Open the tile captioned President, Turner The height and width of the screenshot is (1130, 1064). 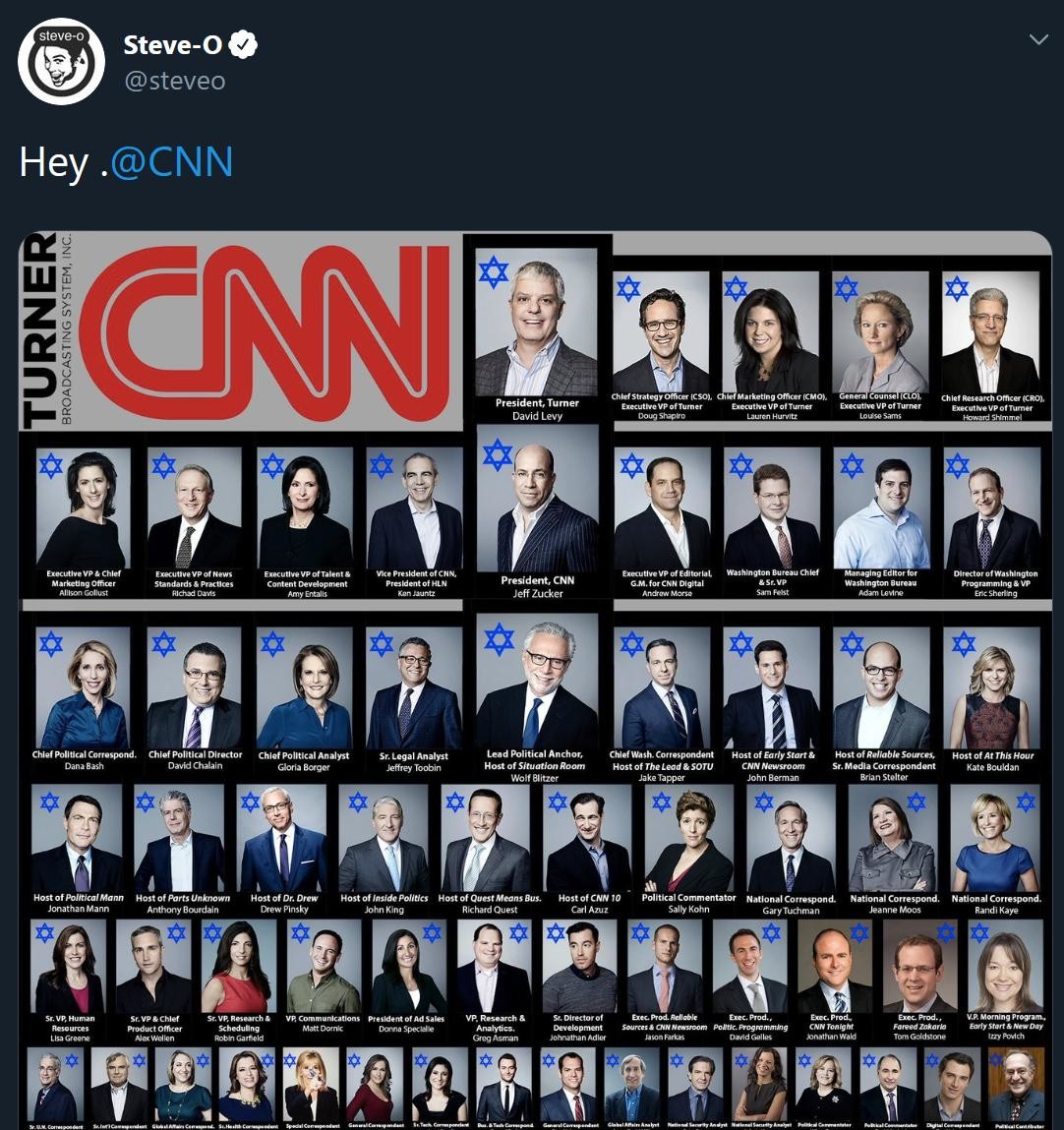537,333
